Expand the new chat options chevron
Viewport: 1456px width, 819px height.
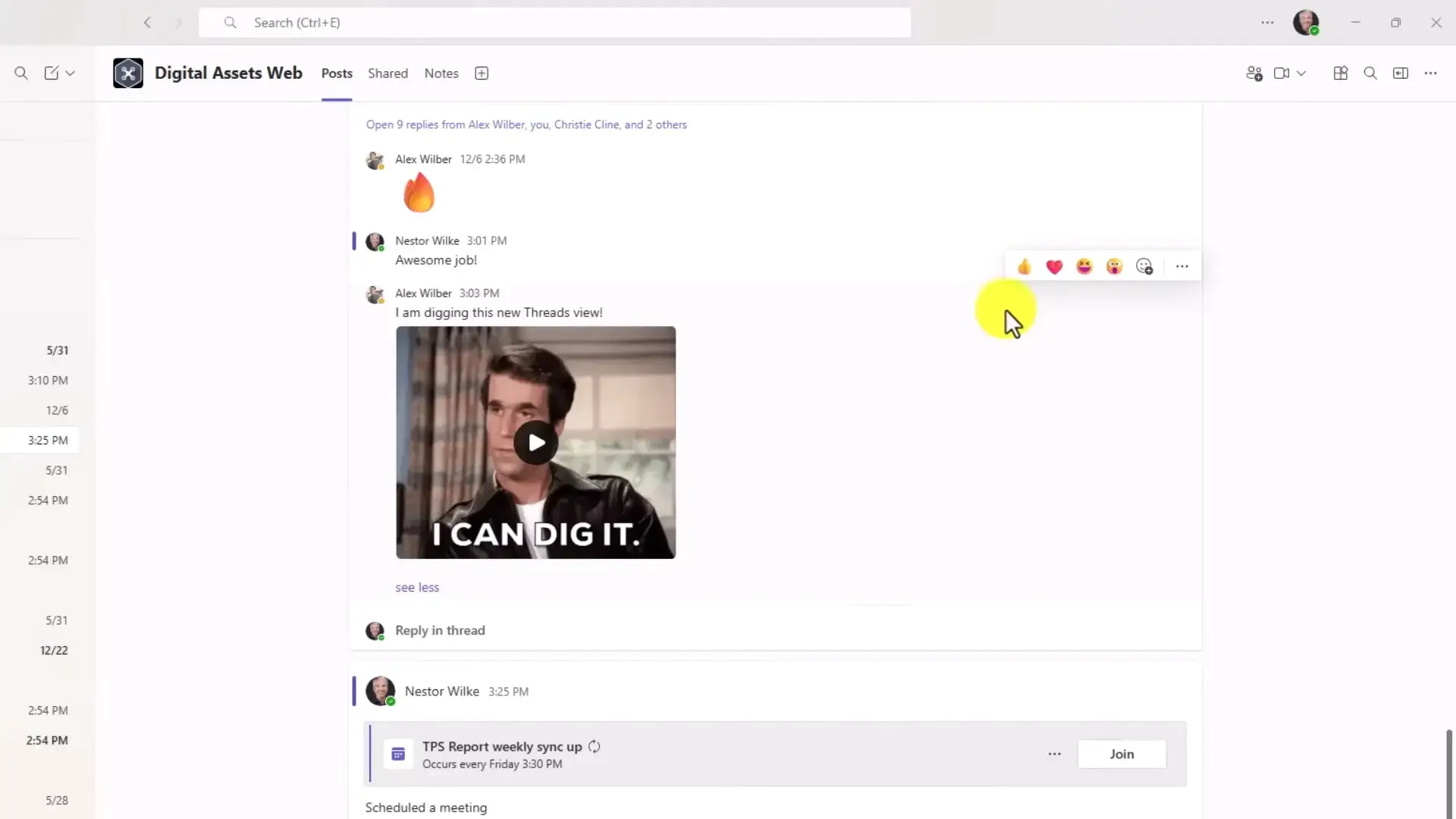(71, 74)
